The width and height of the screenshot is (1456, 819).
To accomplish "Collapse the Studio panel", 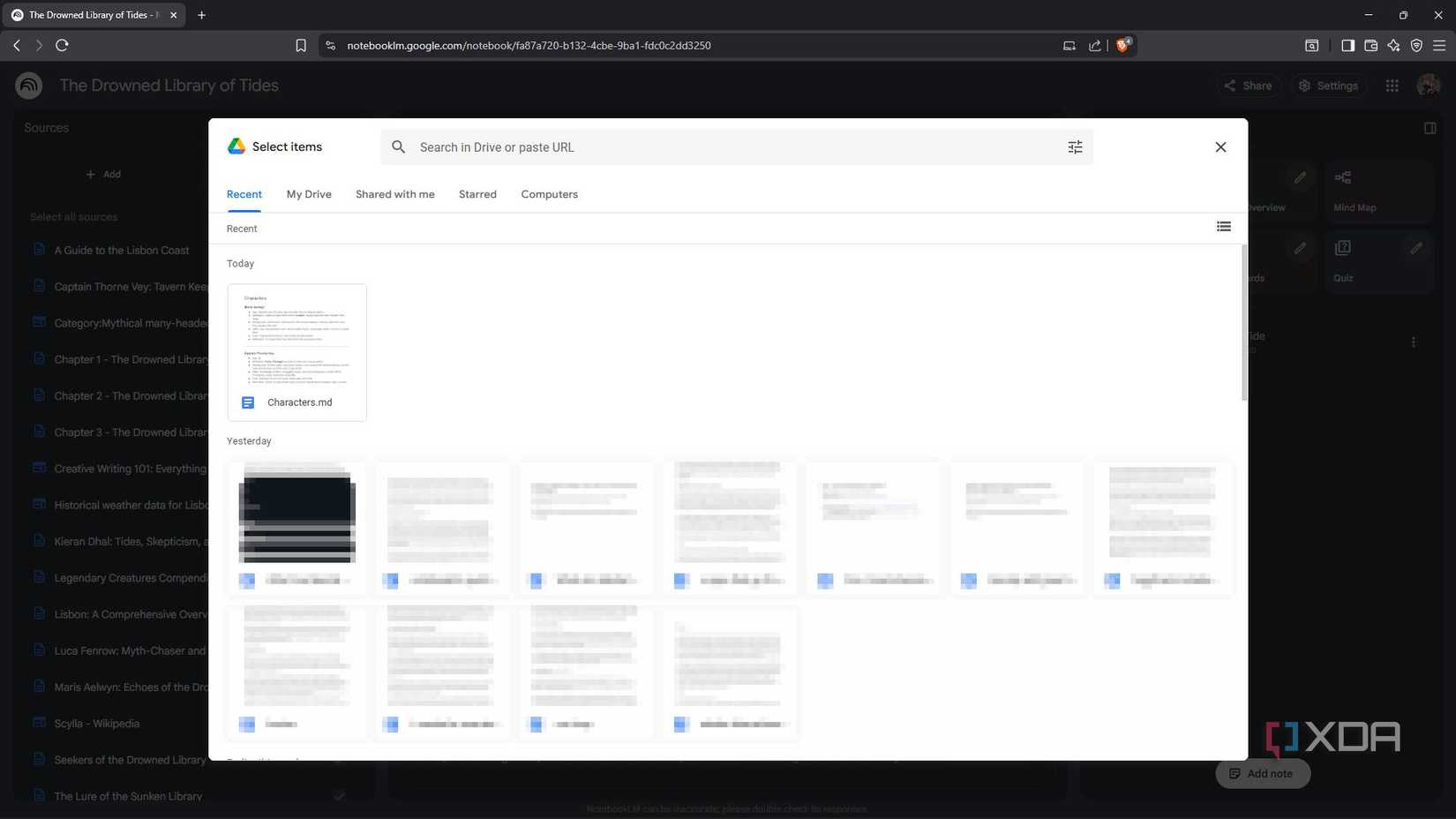I will click(x=1430, y=127).
